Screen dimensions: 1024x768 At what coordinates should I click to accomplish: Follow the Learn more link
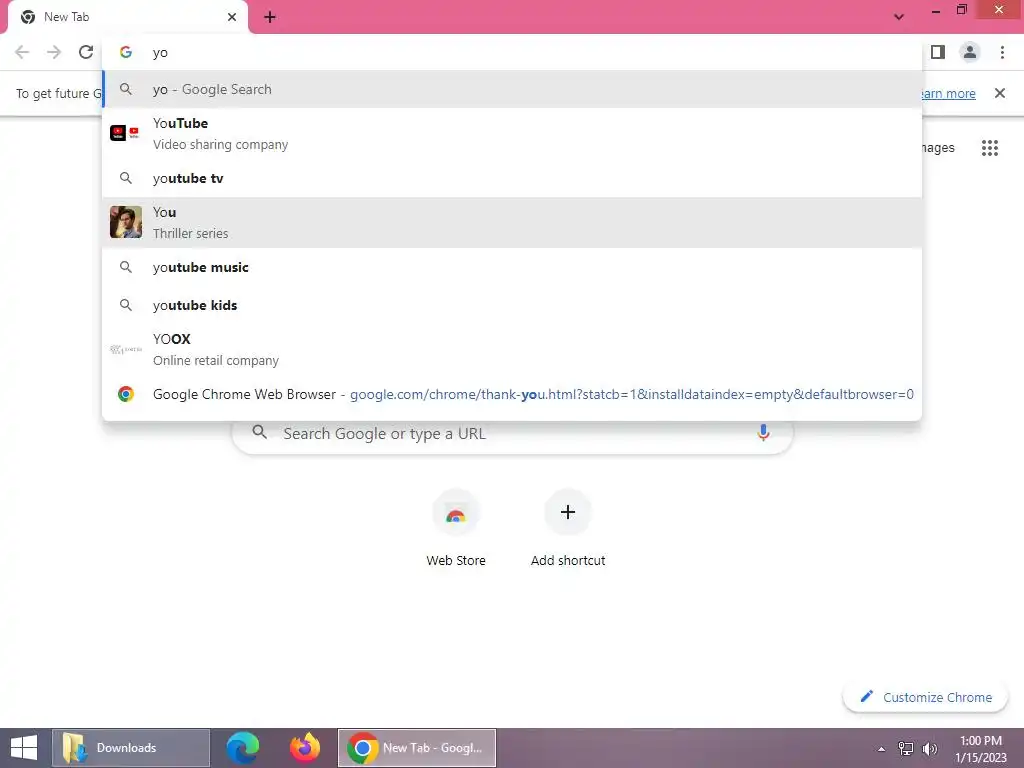(948, 93)
